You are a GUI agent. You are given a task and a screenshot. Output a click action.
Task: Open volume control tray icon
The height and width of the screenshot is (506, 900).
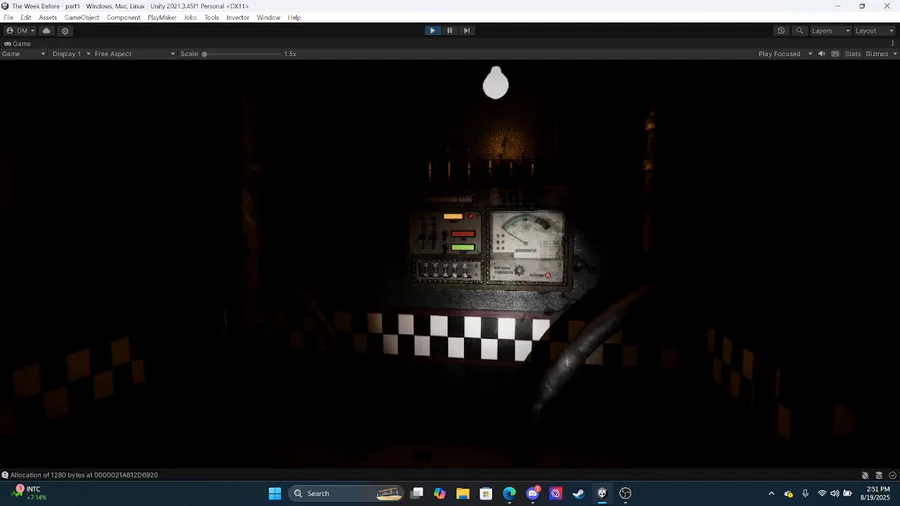pyautogui.click(x=835, y=493)
